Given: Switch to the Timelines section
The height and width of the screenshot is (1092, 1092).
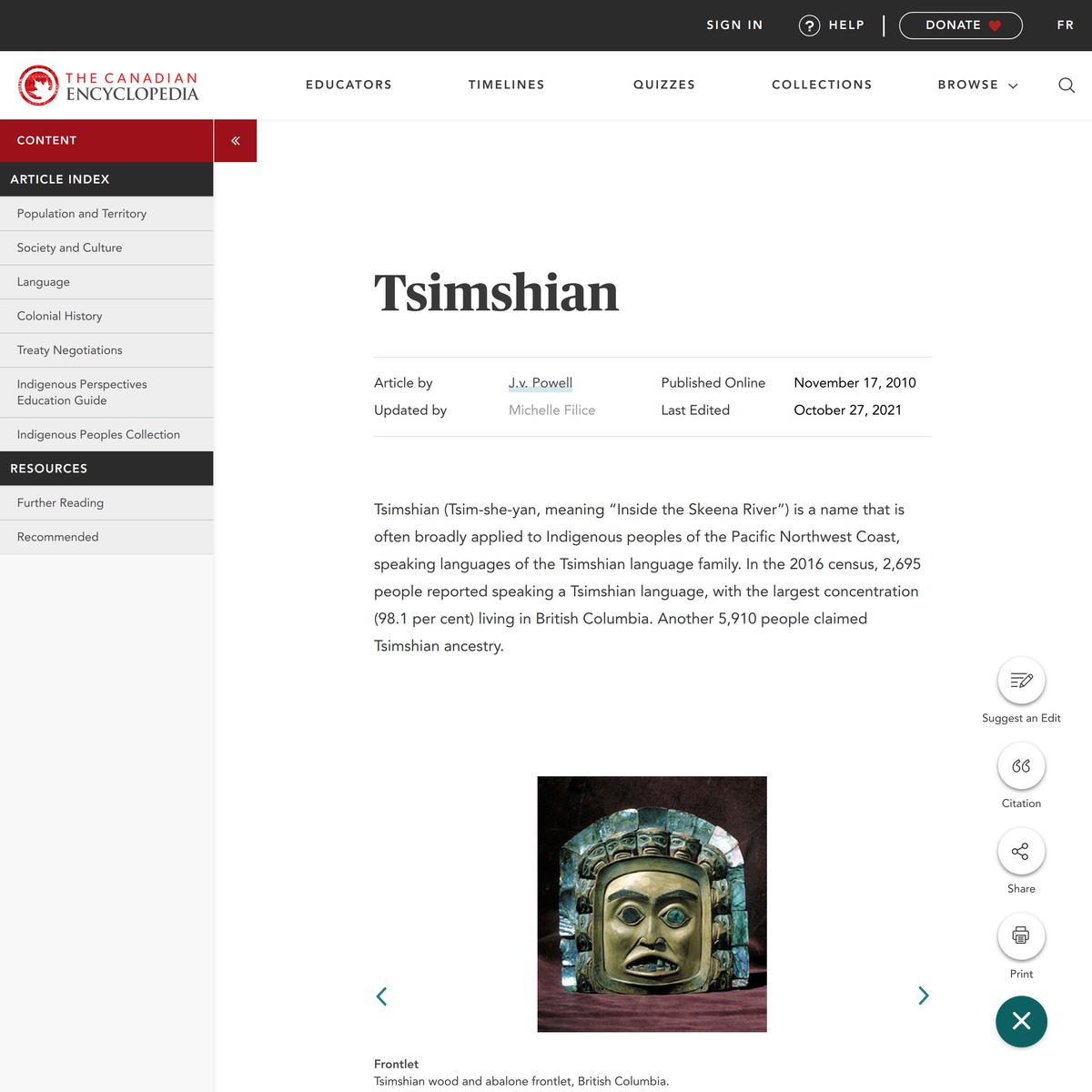Looking at the screenshot, I should [x=506, y=85].
